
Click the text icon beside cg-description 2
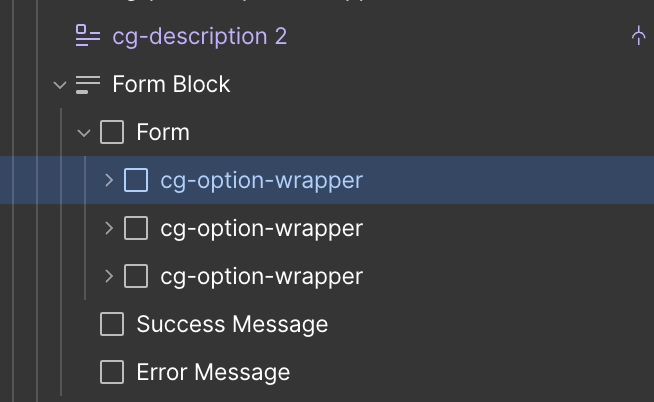(88, 36)
